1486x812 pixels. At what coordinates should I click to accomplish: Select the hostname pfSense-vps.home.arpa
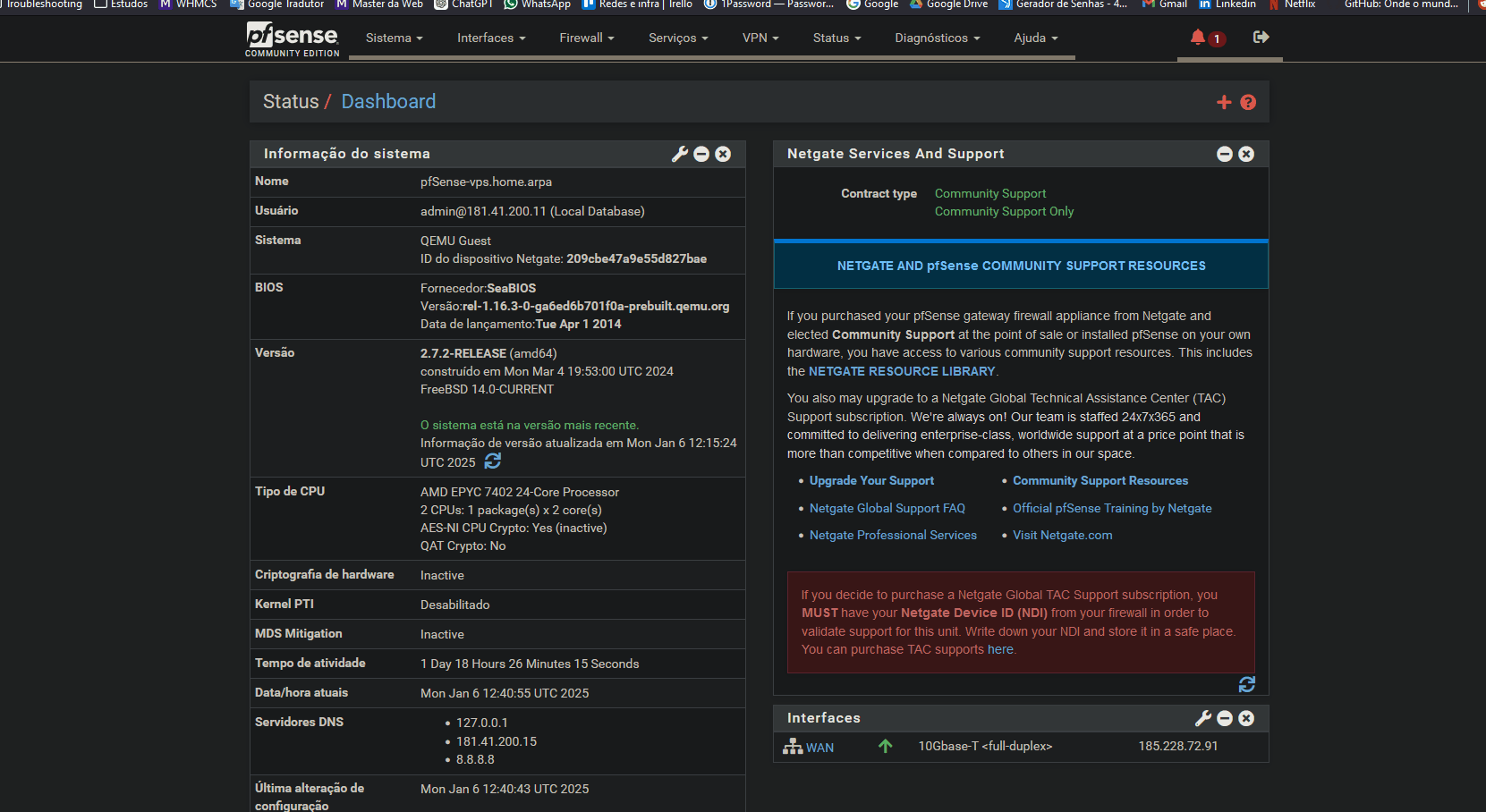486,182
